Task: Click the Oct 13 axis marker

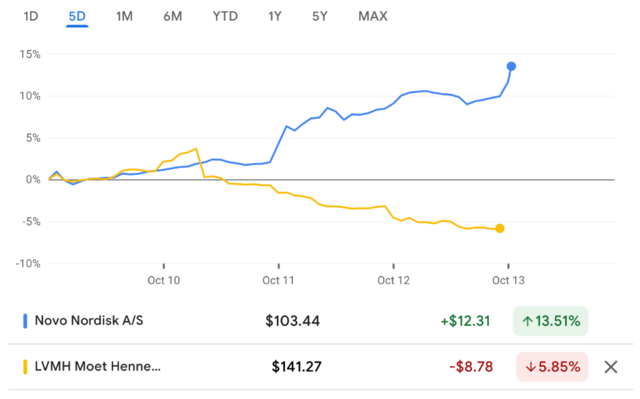Action: tap(508, 280)
